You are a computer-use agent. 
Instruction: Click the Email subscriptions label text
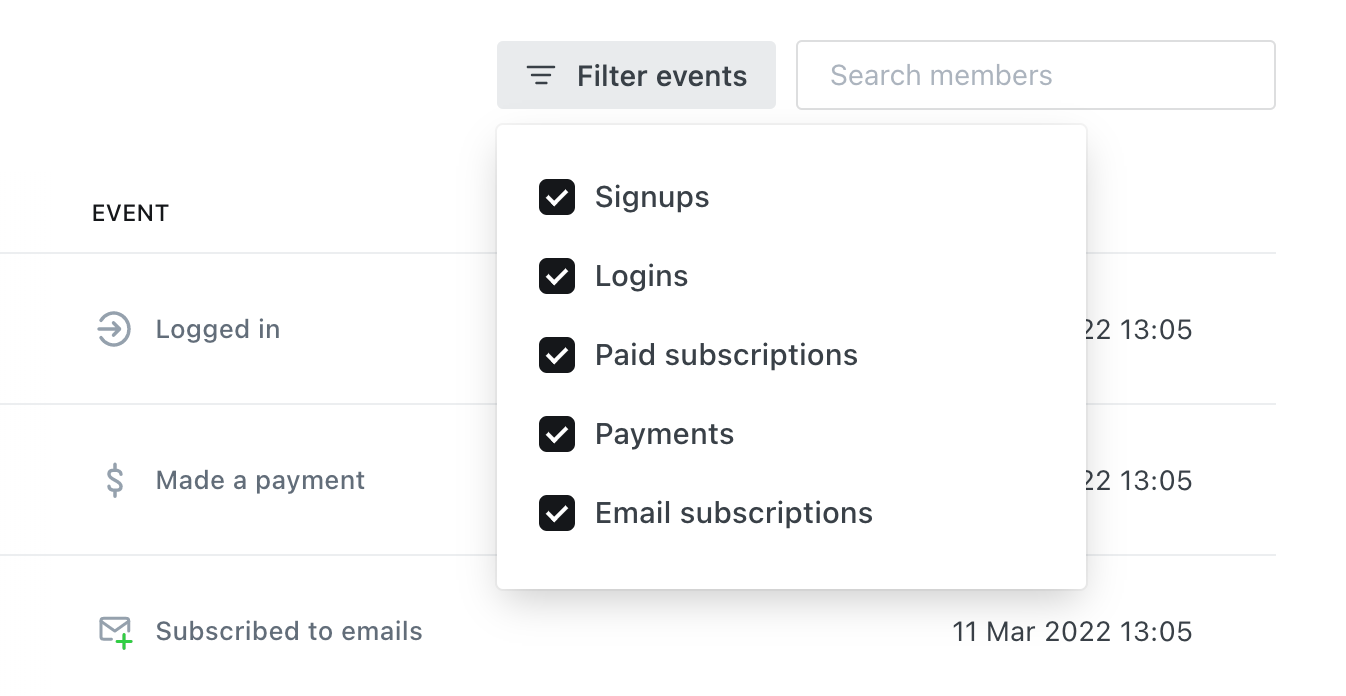click(x=734, y=513)
